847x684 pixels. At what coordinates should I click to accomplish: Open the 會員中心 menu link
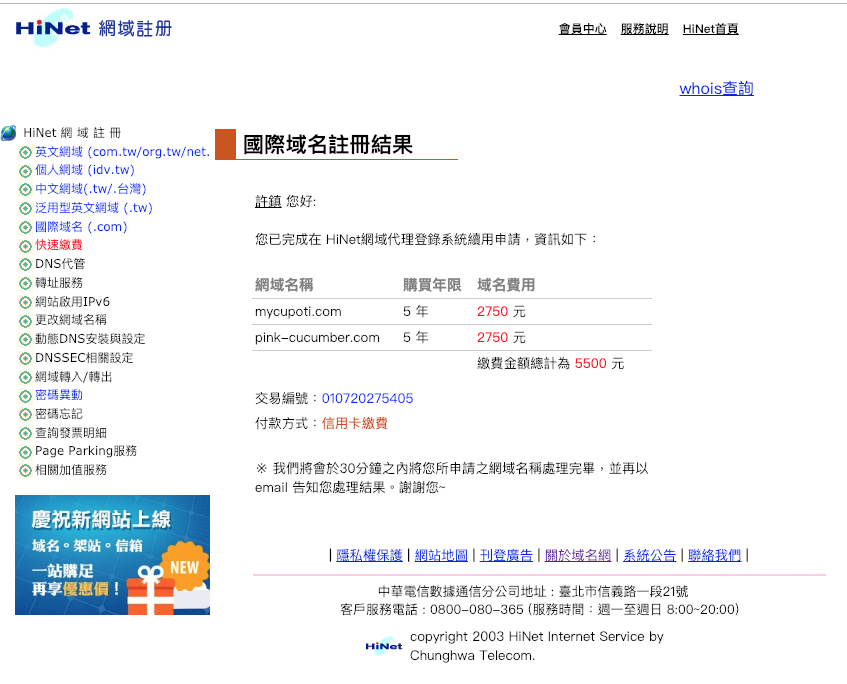[x=582, y=29]
